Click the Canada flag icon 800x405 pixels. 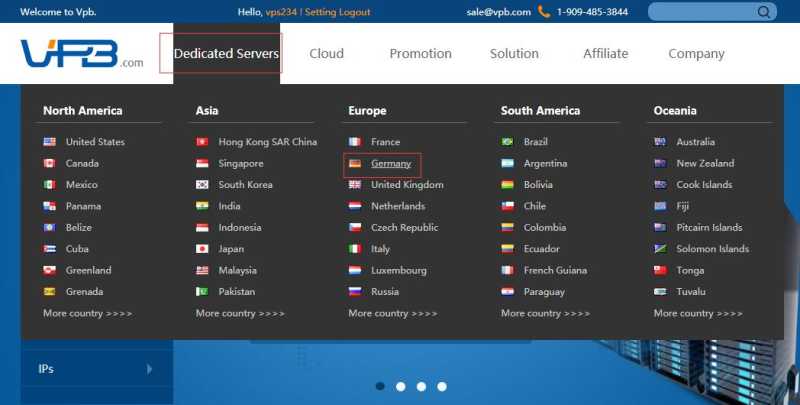click(x=49, y=163)
